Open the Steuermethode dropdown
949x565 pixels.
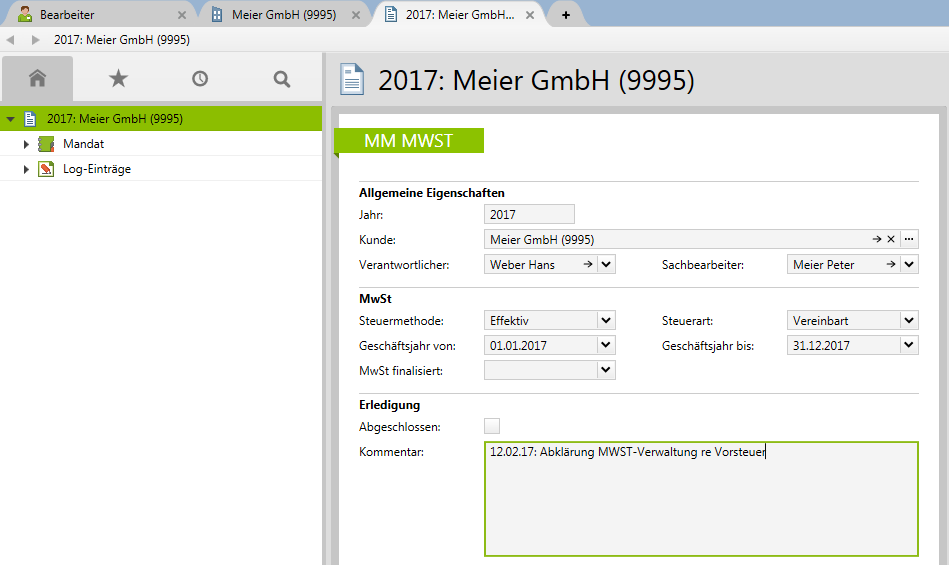coord(606,320)
